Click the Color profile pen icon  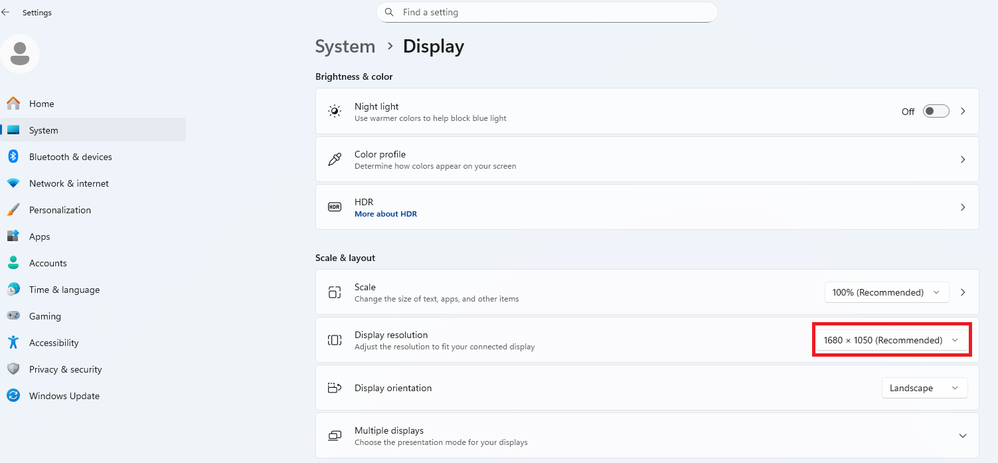(x=335, y=160)
